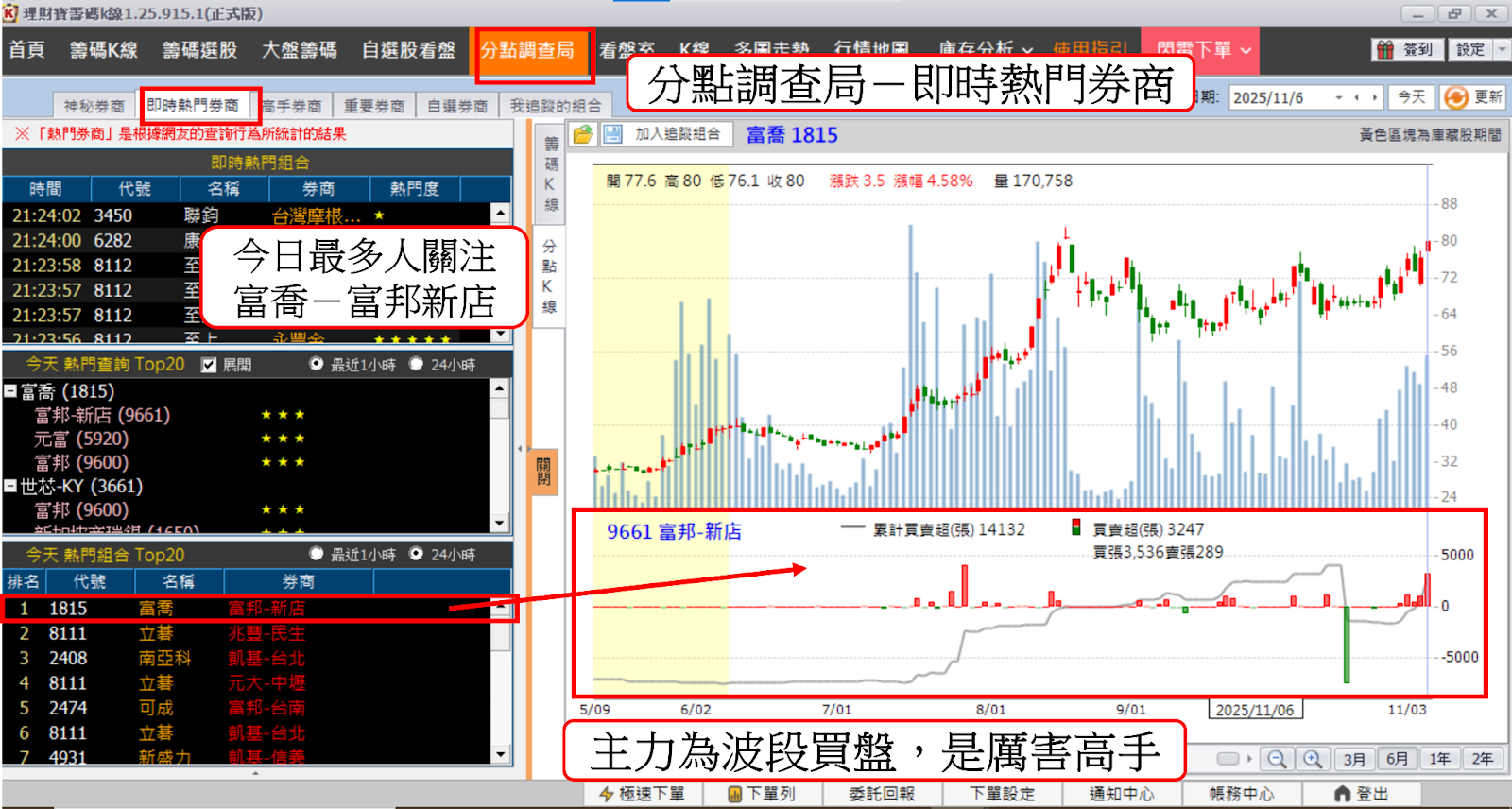Screen dimensions: 1512x809
Task: Click the lightning icon on 極速下單
Action: tap(607, 794)
